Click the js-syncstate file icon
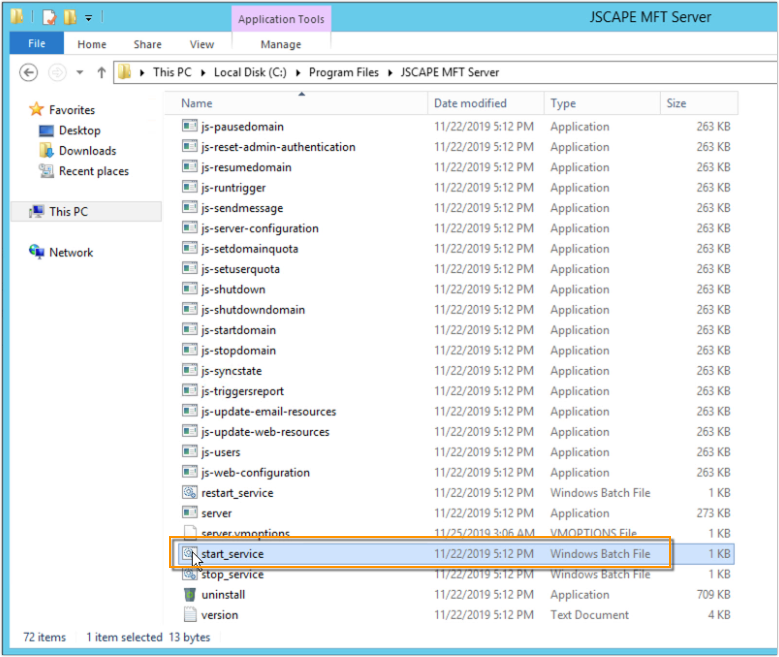Viewport: 779px width, 657px height. pyautogui.click(x=189, y=370)
